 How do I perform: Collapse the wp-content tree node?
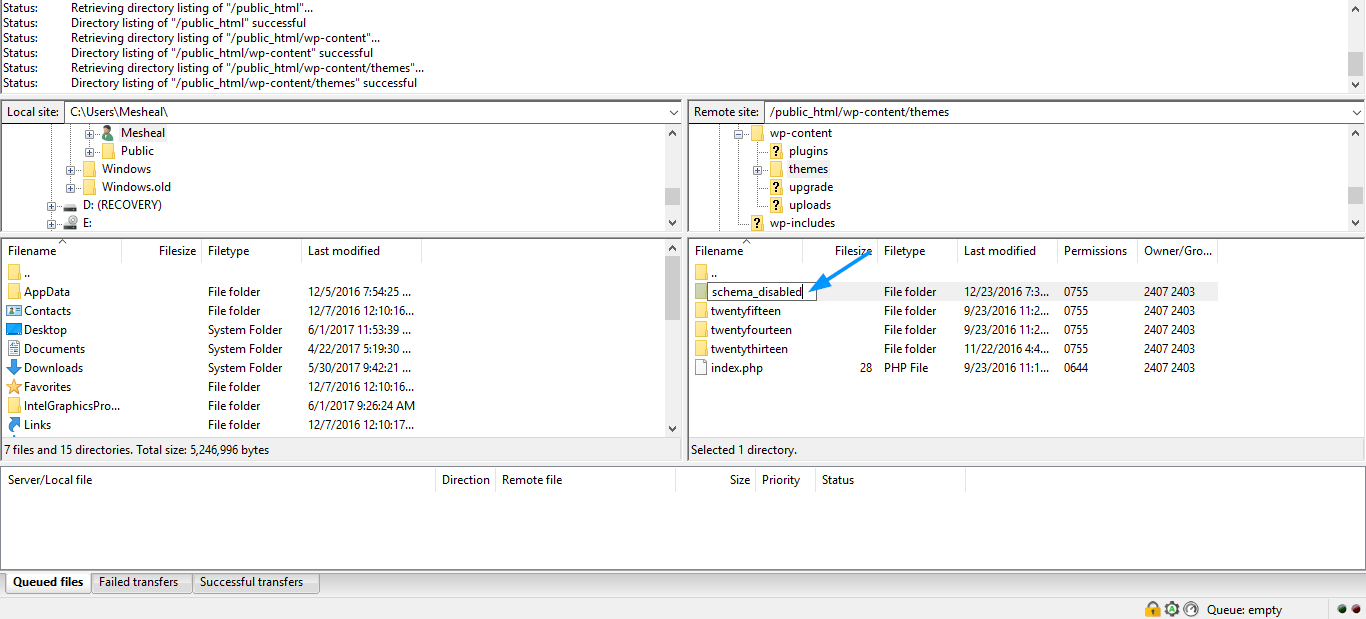coord(739,133)
